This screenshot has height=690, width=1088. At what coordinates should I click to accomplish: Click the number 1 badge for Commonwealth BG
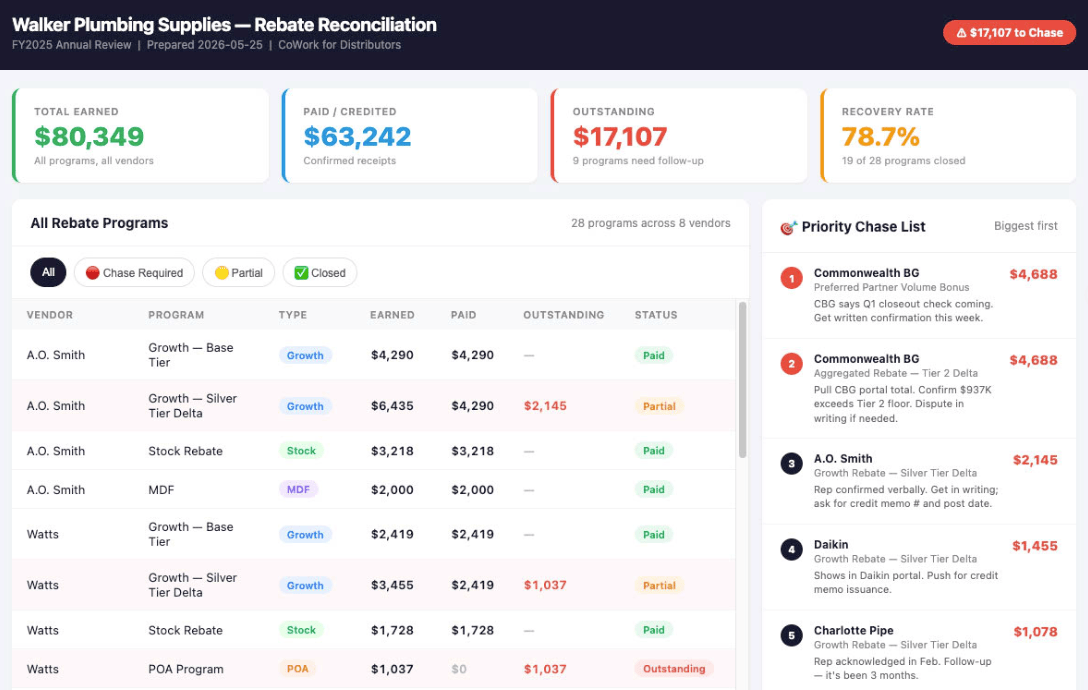791,278
